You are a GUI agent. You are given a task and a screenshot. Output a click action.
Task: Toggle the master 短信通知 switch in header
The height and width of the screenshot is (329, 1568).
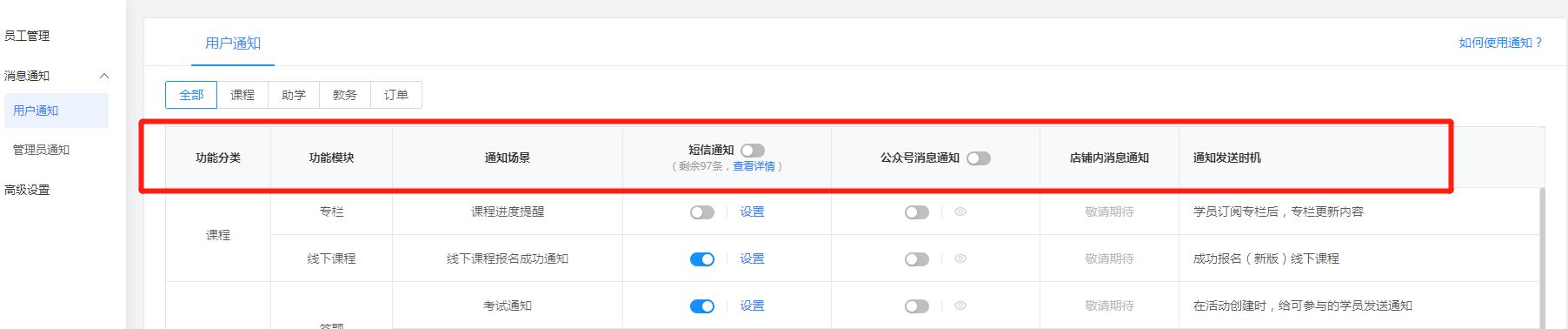[753, 151]
